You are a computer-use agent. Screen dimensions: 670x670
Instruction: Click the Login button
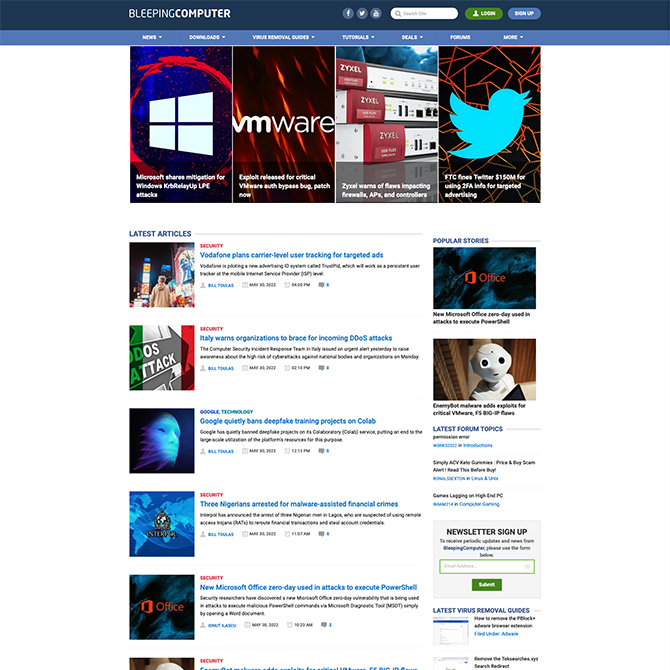click(484, 14)
